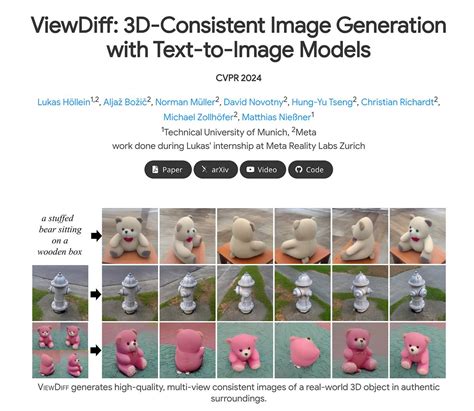The height and width of the screenshot is (411, 474).
Task: Open Christian Richardt's page
Action: point(397,102)
